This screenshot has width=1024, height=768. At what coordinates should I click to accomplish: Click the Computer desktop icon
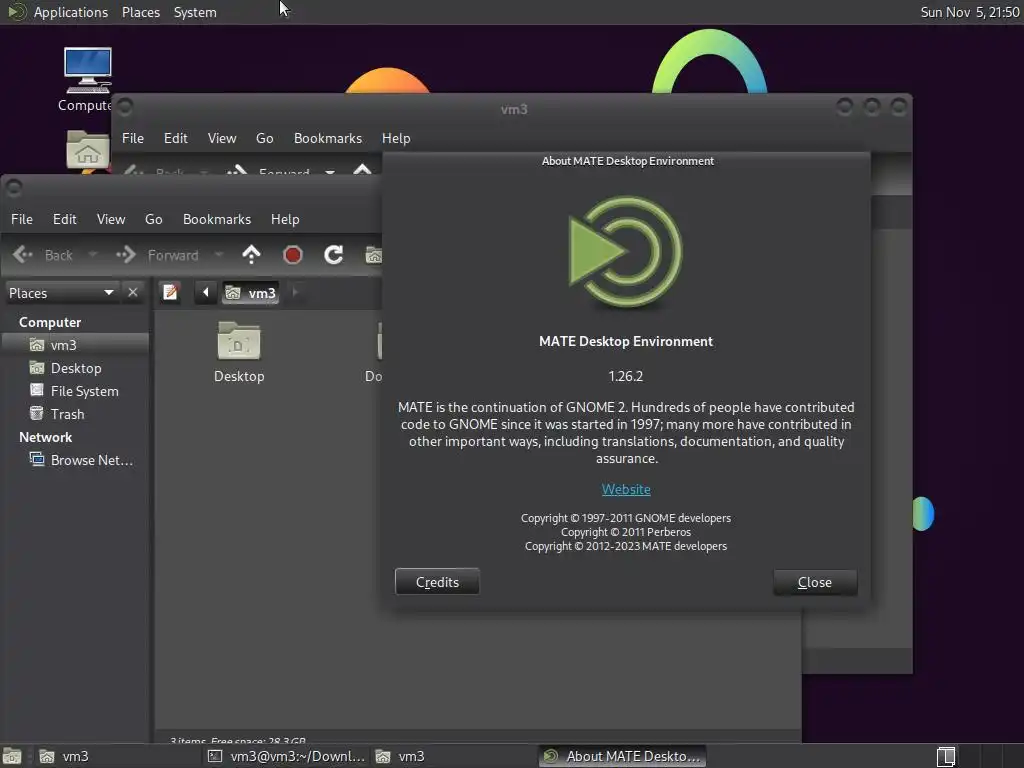point(88,71)
